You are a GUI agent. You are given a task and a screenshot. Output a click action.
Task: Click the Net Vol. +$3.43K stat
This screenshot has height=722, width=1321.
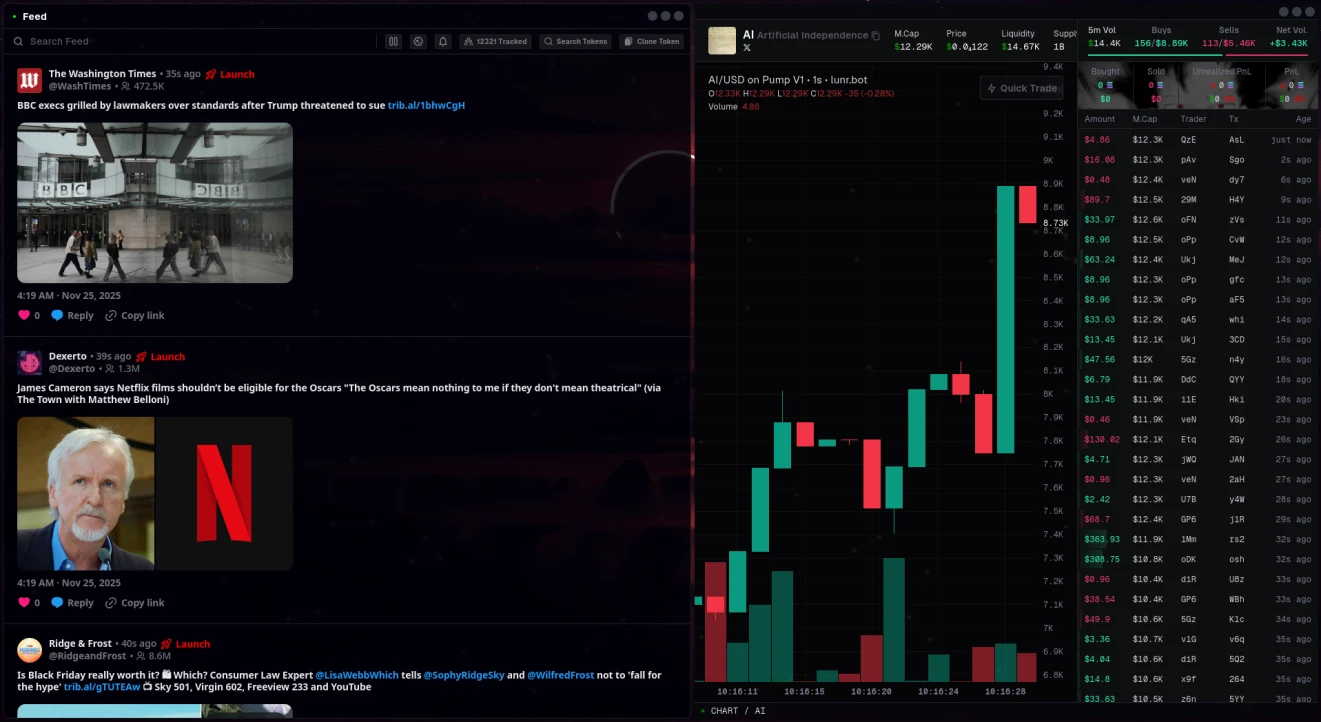click(x=1289, y=37)
